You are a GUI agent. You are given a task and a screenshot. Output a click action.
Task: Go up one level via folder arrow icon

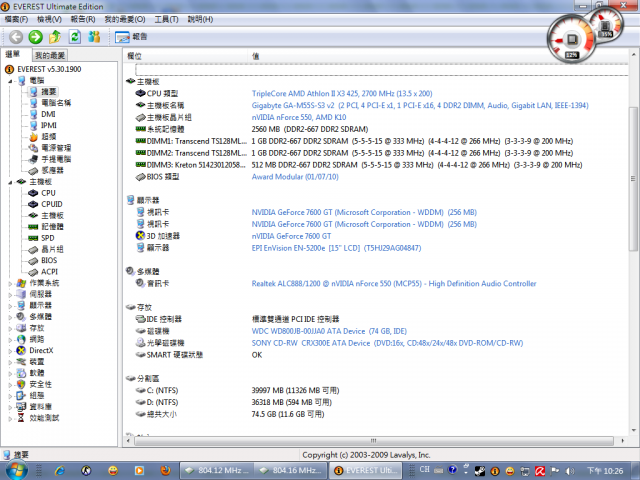click(55, 37)
